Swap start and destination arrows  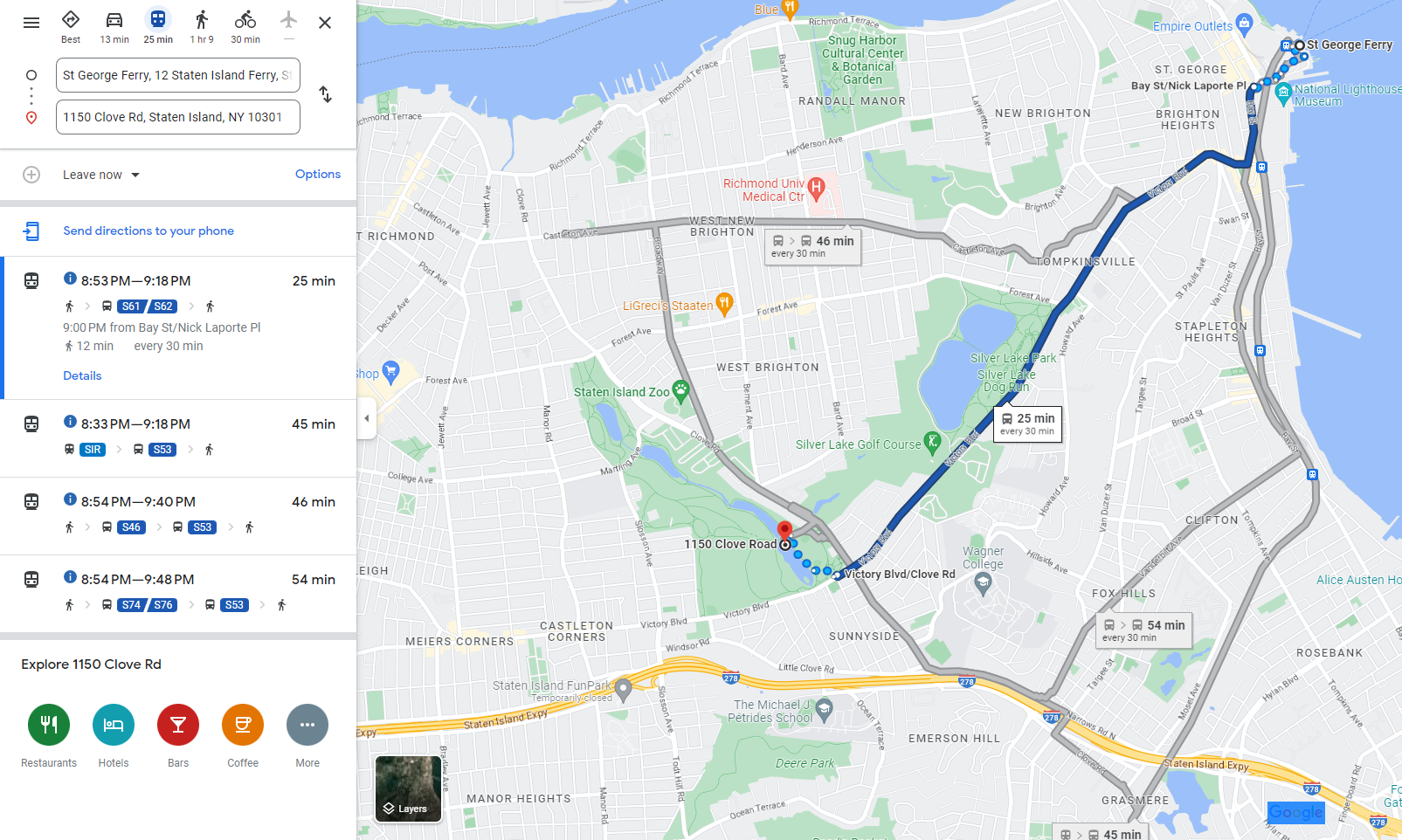click(x=325, y=94)
